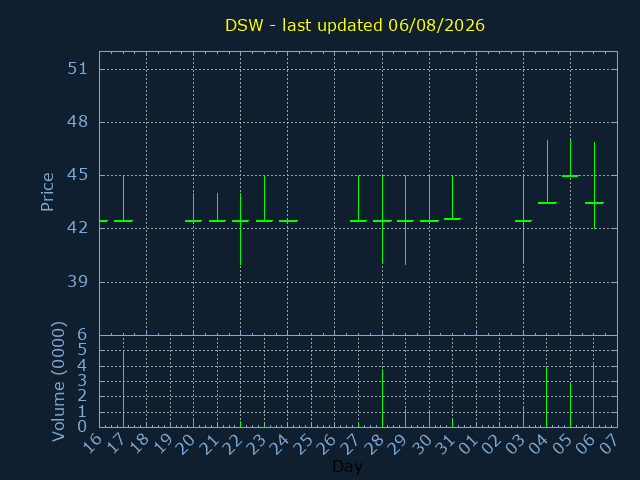640x480 pixels.
Task: Click the day 22 price bar
Action: [240, 229]
